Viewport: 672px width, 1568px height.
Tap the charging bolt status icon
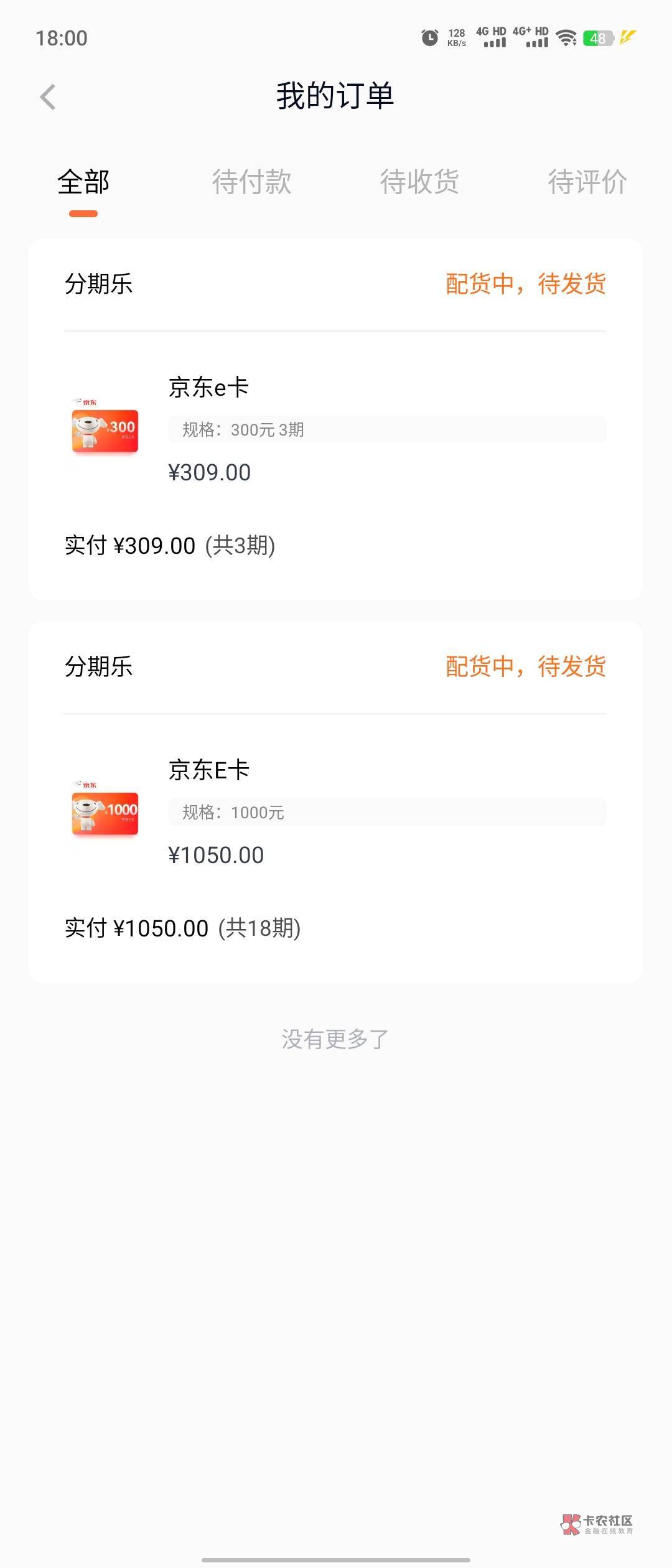pyautogui.click(x=628, y=37)
